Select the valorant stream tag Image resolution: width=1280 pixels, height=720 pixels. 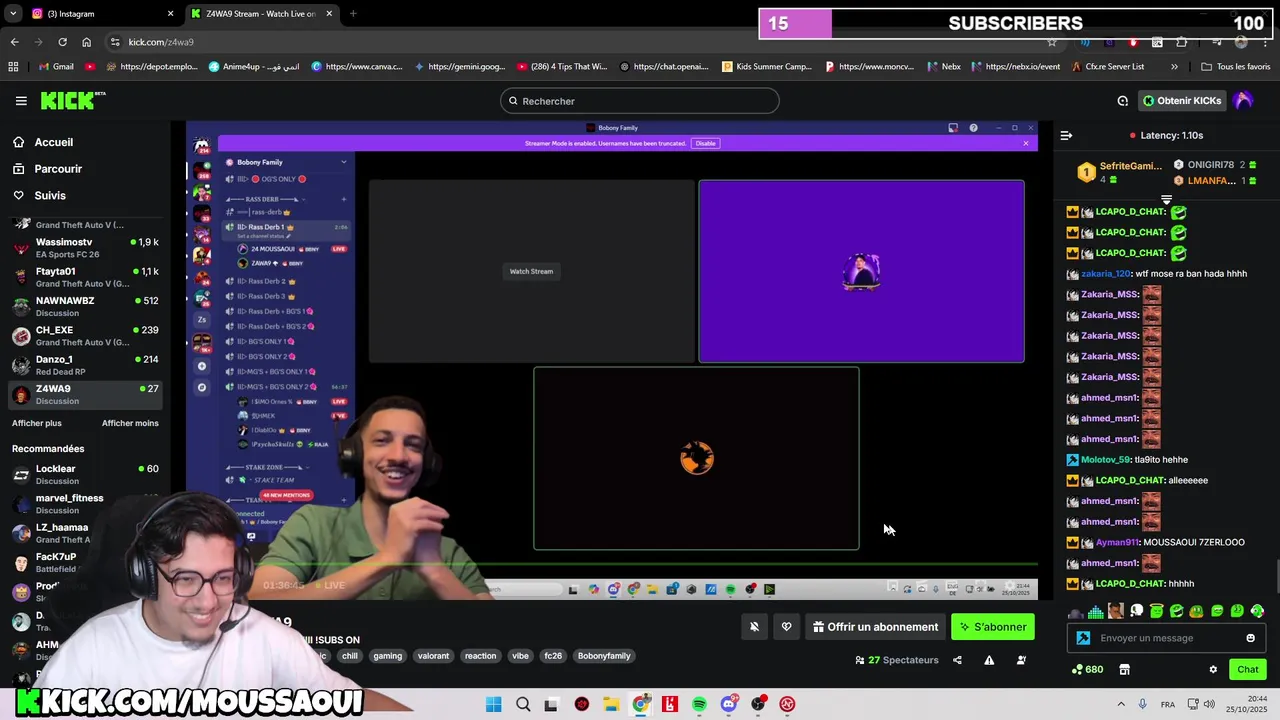click(433, 656)
